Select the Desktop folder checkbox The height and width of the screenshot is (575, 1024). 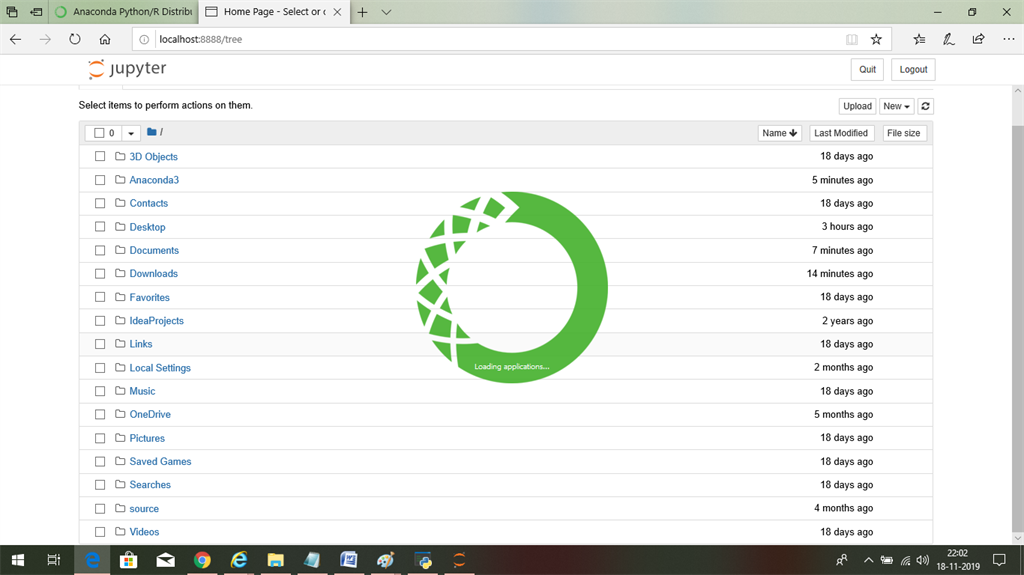click(x=100, y=227)
